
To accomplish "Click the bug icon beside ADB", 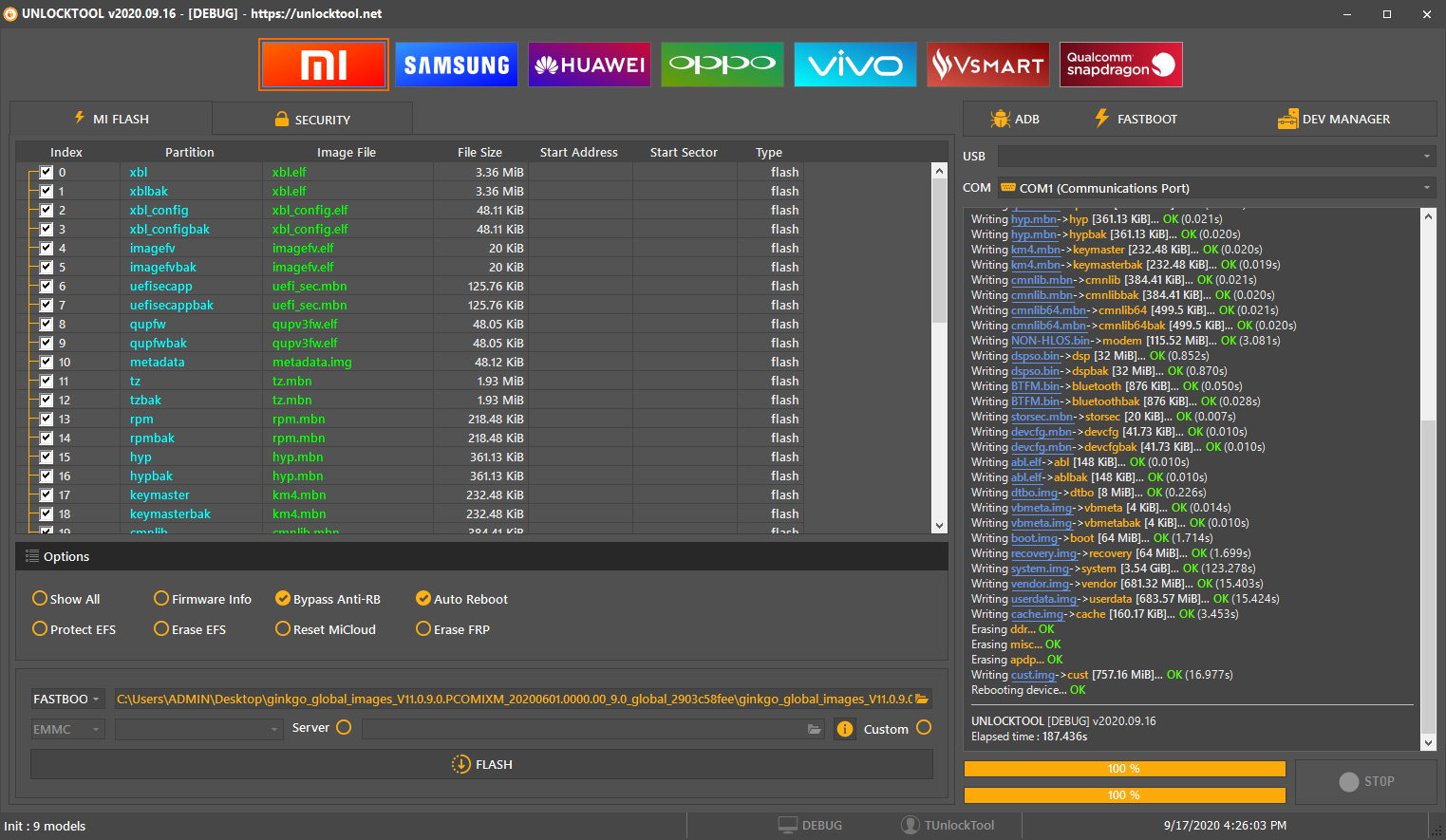I will [x=1000, y=119].
